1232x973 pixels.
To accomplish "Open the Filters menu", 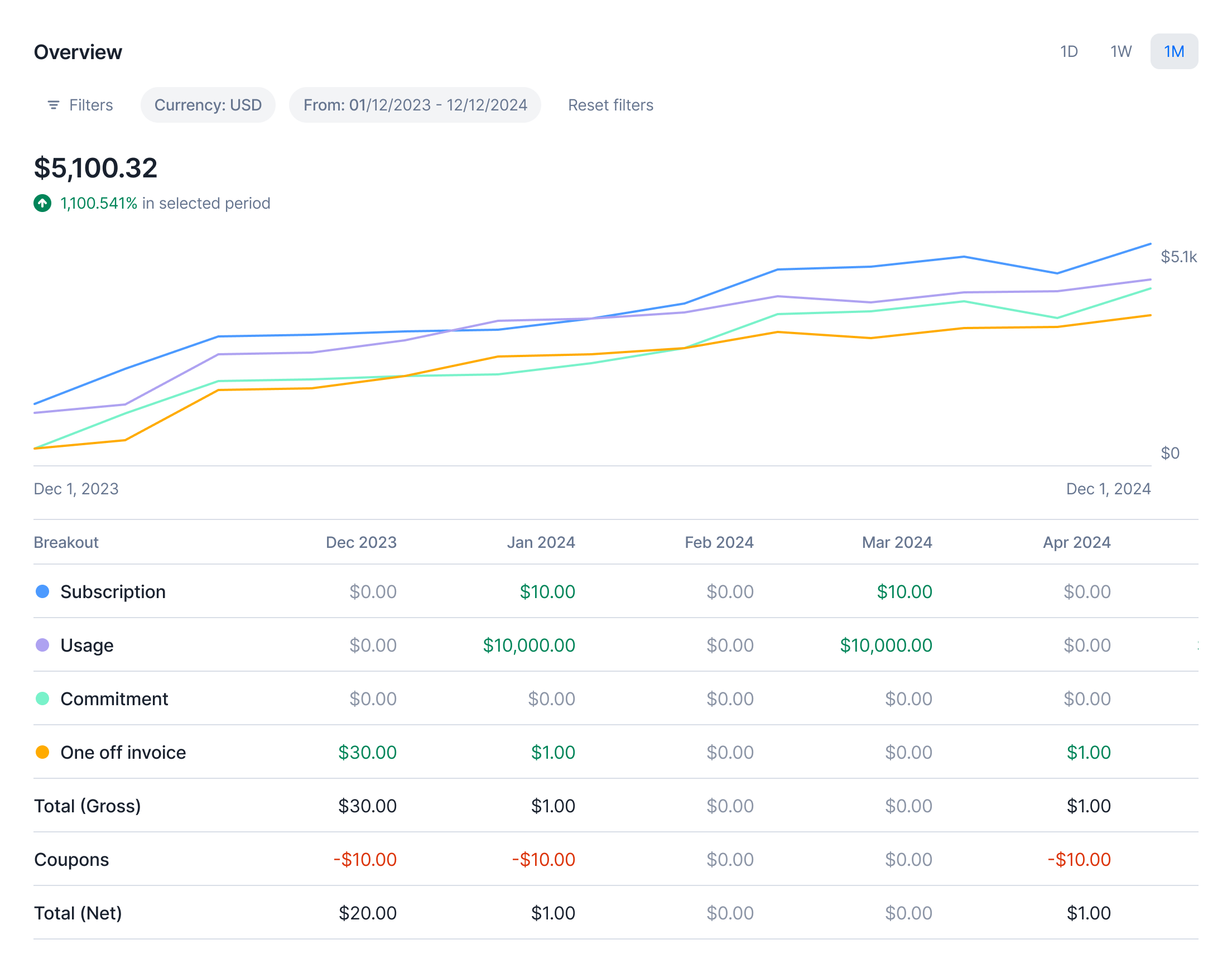I will click(90, 105).
